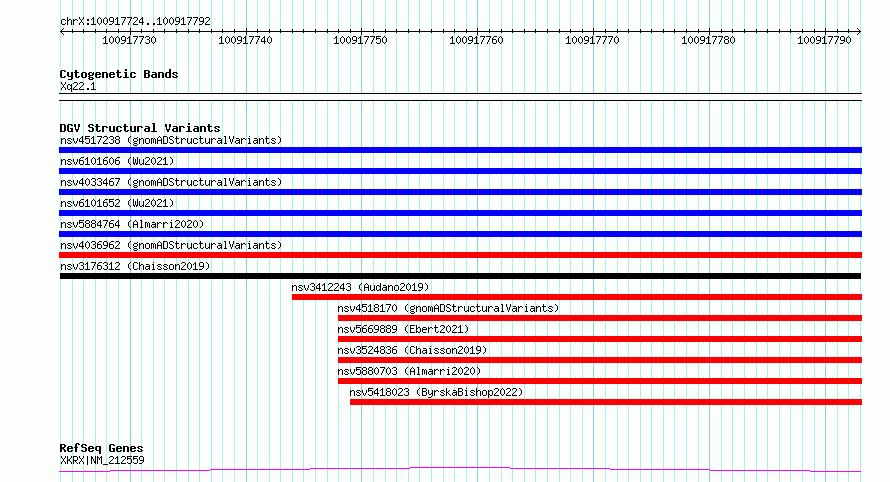The height and width of the screenshot is (482, 890).
Task: Select the Xq22.1 band label
Action: pyautogui.click(x=78, y=86)
